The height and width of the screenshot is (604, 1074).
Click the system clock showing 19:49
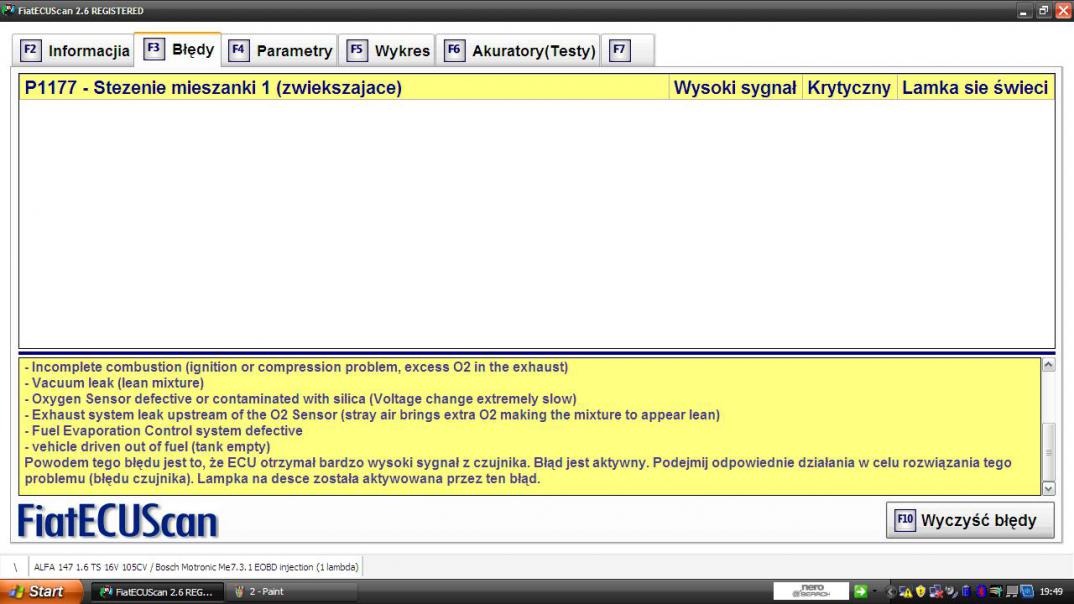coord(1051,592)
